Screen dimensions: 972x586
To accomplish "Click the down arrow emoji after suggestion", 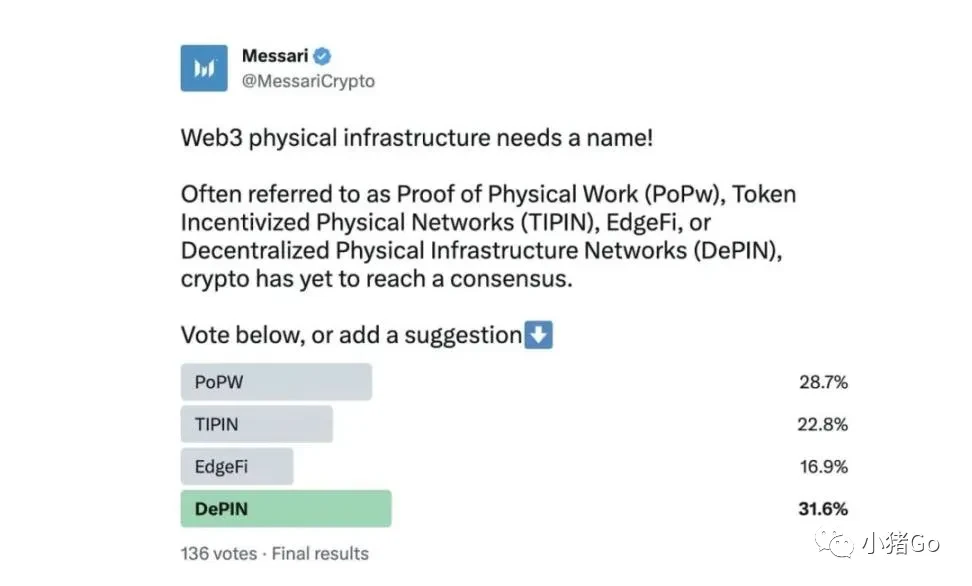I will tap(539, 335).
